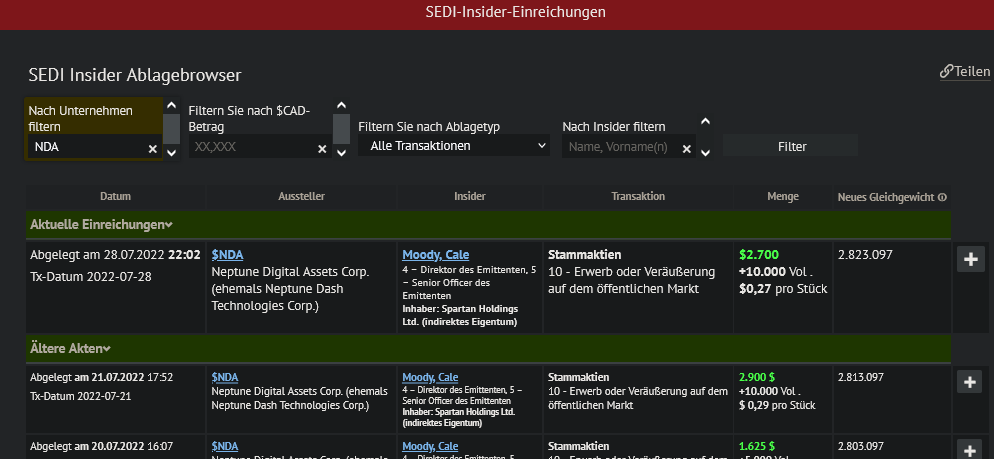Click the up arrow of the company filter
Viewport: 994px width, 459px height.
[171, 105]
